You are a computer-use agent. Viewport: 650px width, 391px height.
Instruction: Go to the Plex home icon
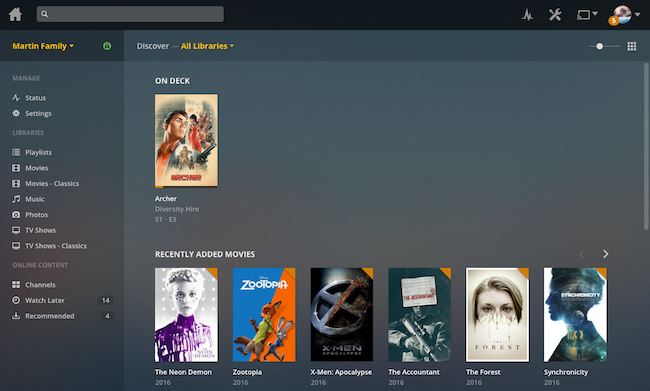coord(15,14)
